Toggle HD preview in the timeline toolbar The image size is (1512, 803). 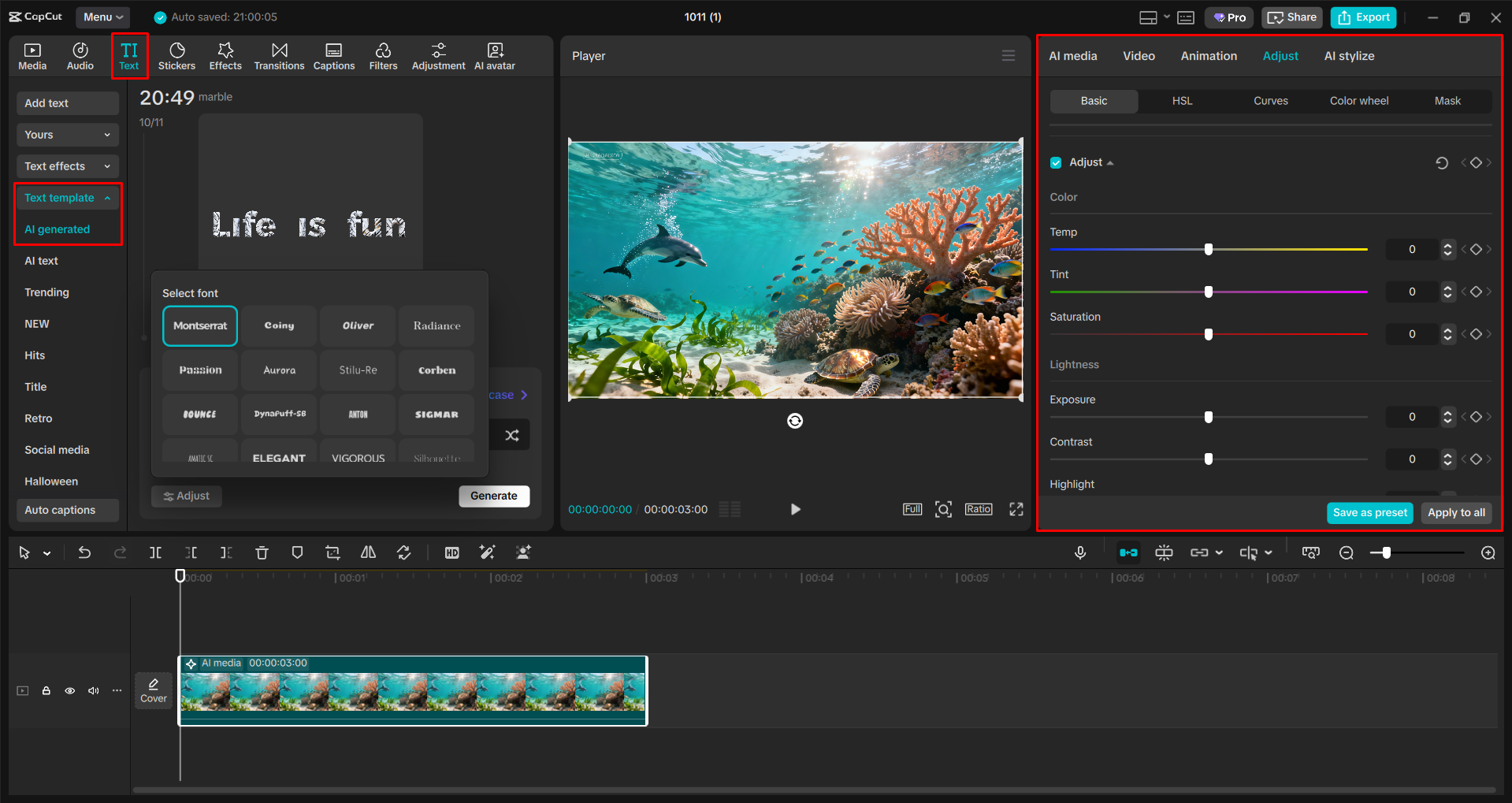point(451,552)
